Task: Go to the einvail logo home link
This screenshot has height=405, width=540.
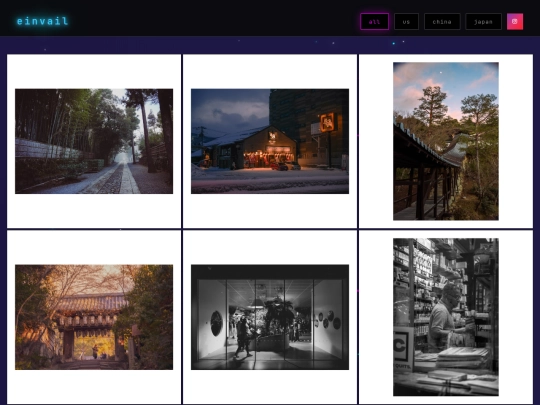Action: coord(42,21)
